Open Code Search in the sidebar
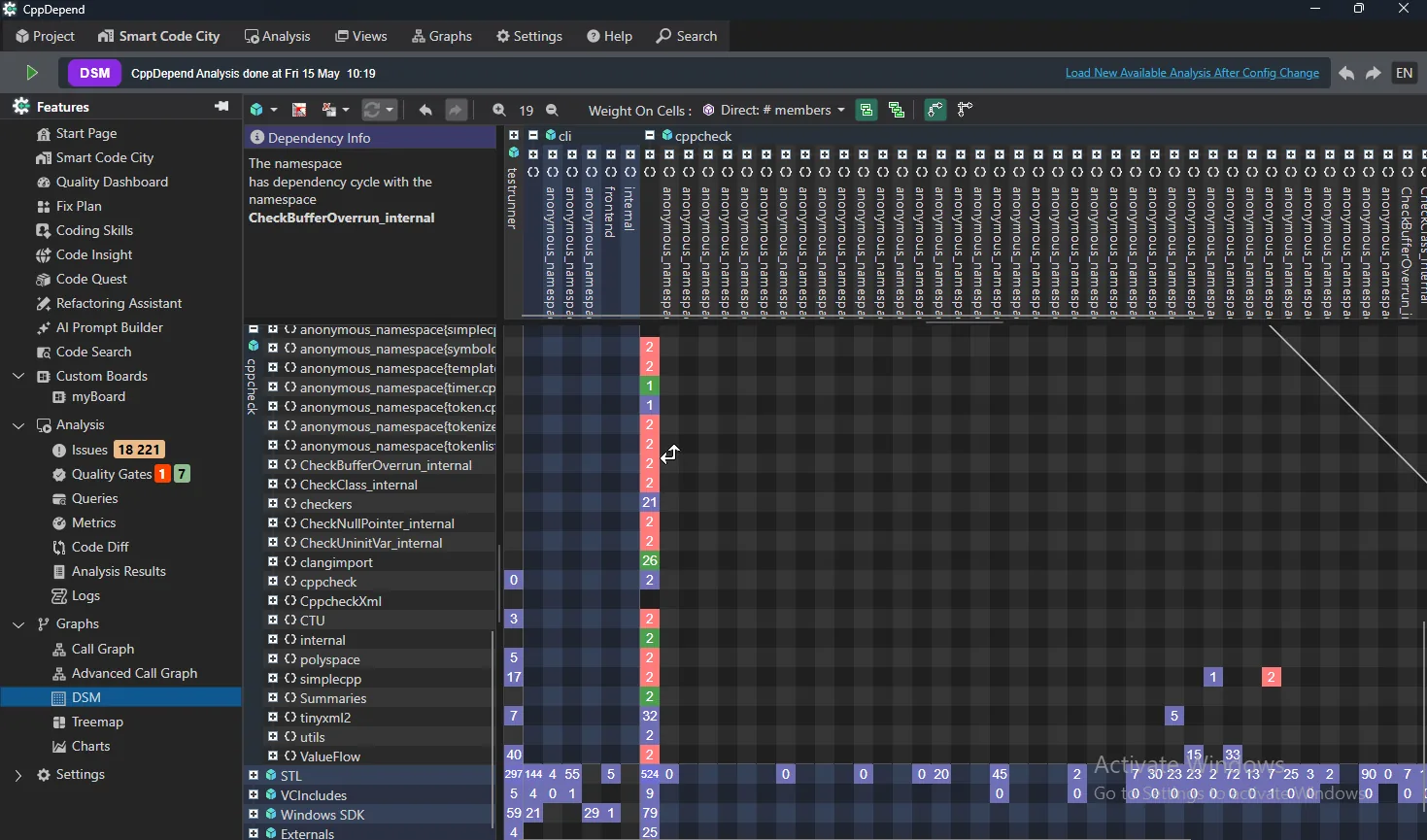The height and width of the screenshot is (840, 1427). point(84,352)
